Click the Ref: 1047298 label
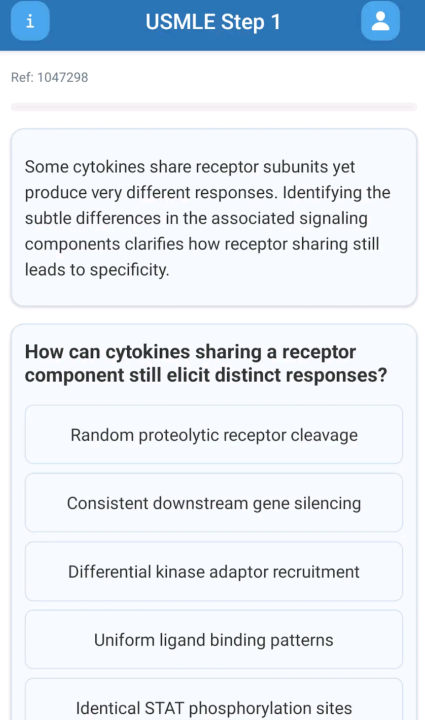The width and height of the screenshot is (425, 720). (x=50, y=77)
